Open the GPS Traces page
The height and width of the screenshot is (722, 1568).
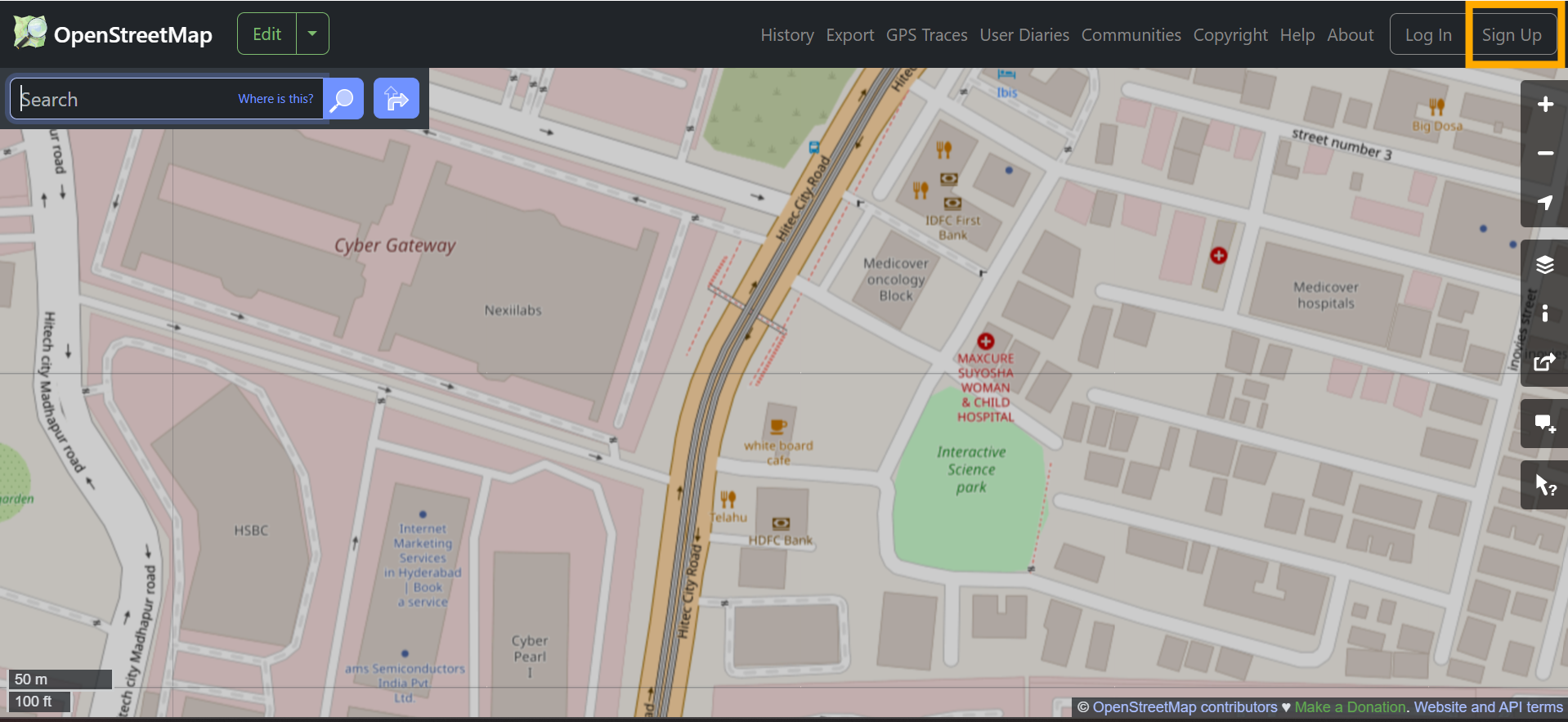click(926, 35)
